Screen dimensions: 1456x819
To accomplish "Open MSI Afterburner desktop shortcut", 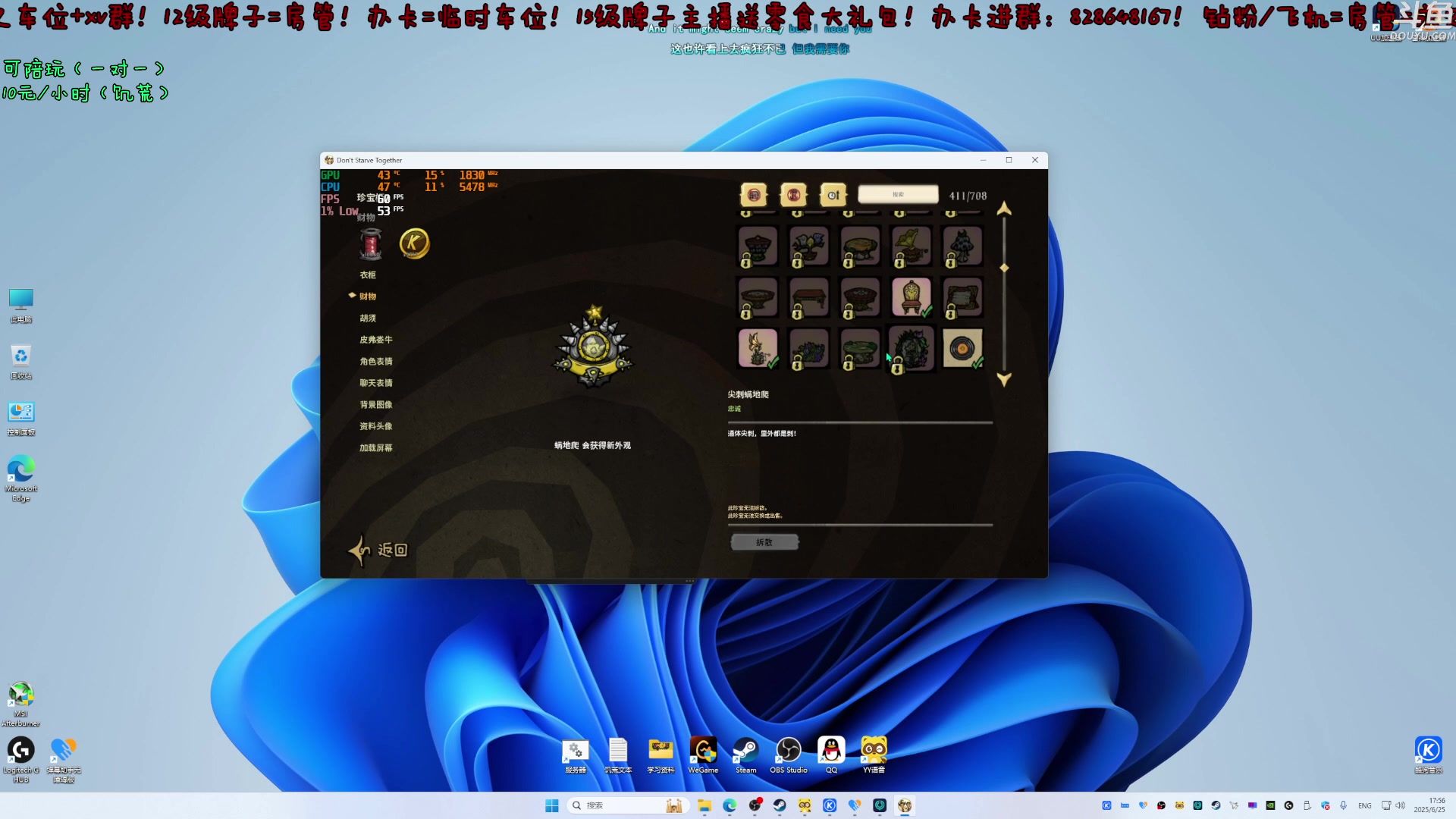I will [21, 704].
